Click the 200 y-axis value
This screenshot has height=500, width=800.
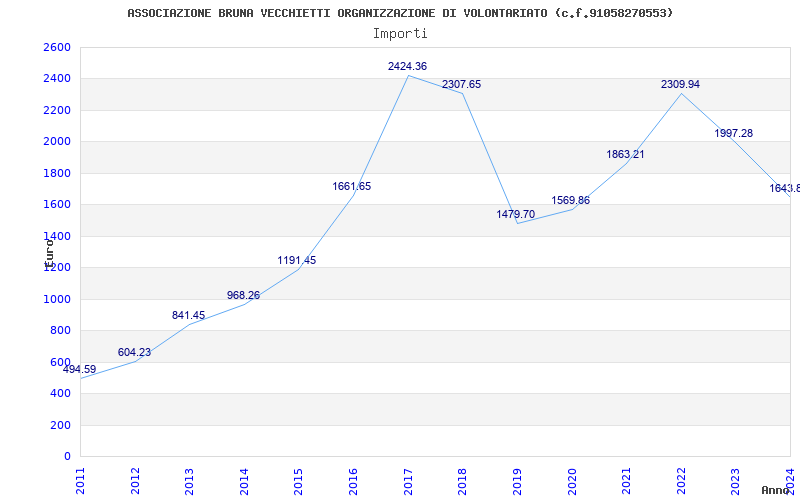tap(60, 426)
